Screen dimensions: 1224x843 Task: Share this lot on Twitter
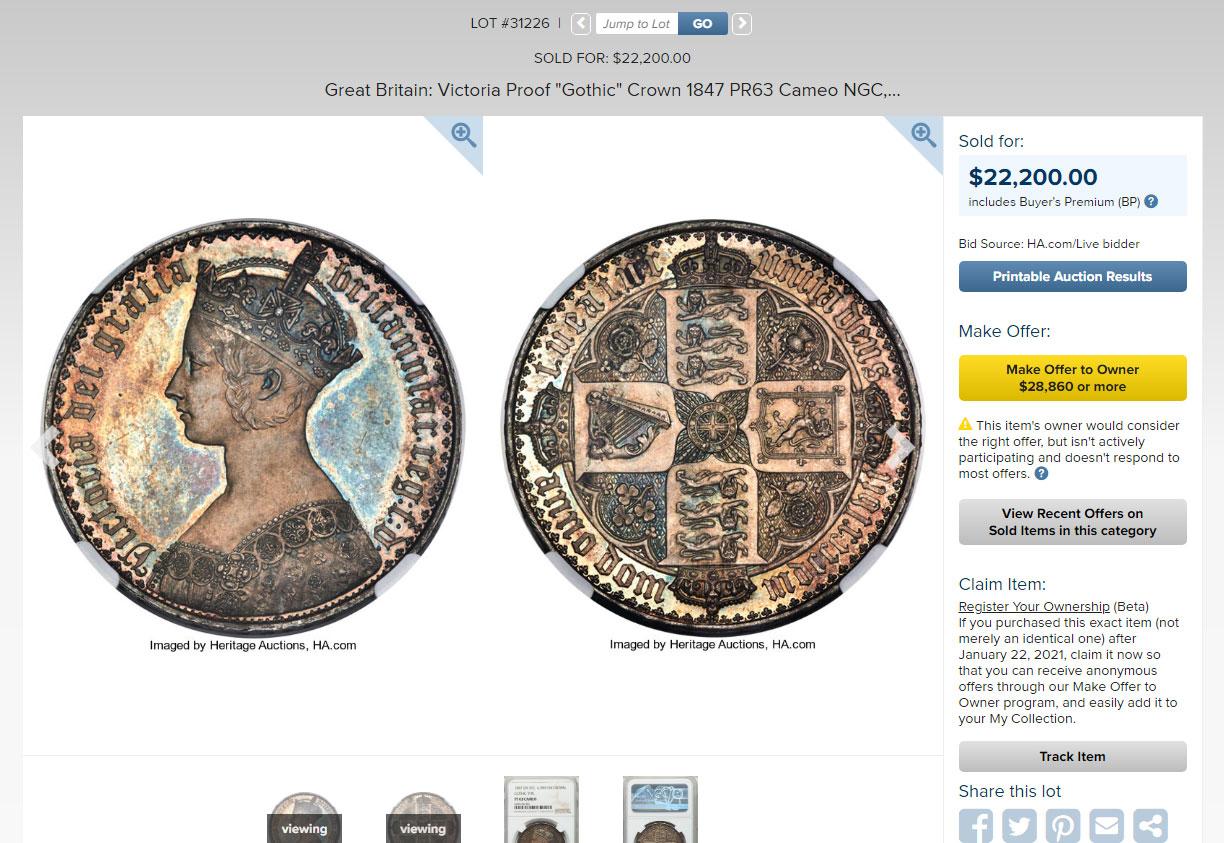click(1019, 826)
